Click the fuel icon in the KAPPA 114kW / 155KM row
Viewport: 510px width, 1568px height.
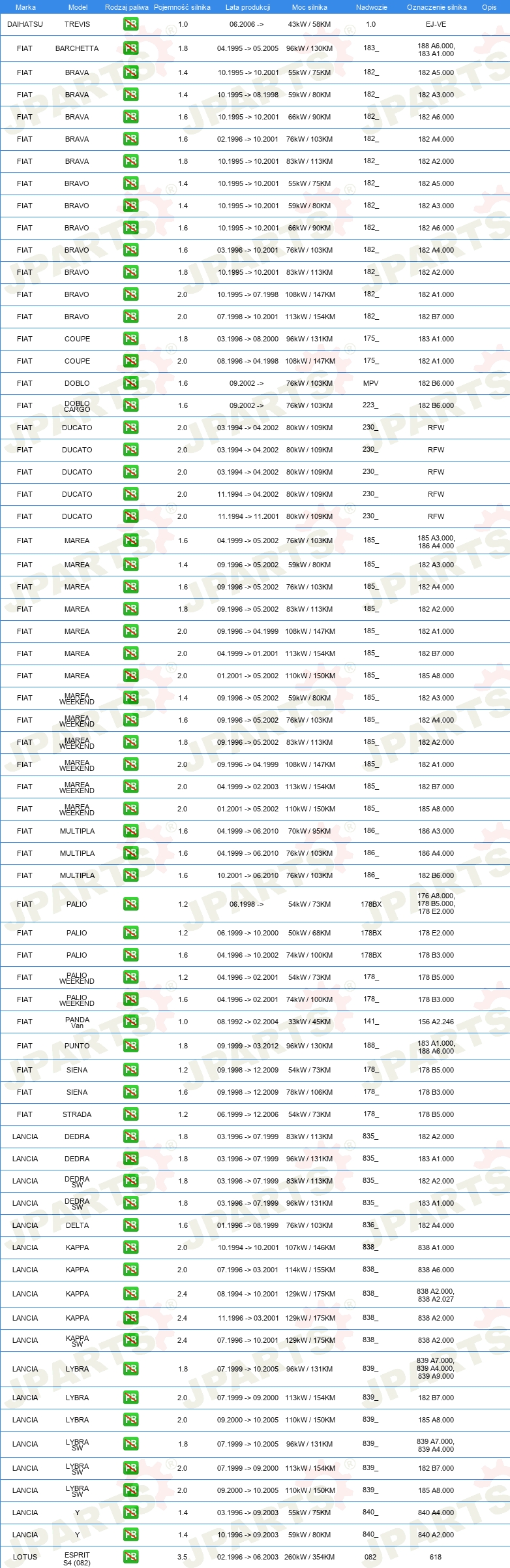pyautogui.click(x=131, y=1270)
